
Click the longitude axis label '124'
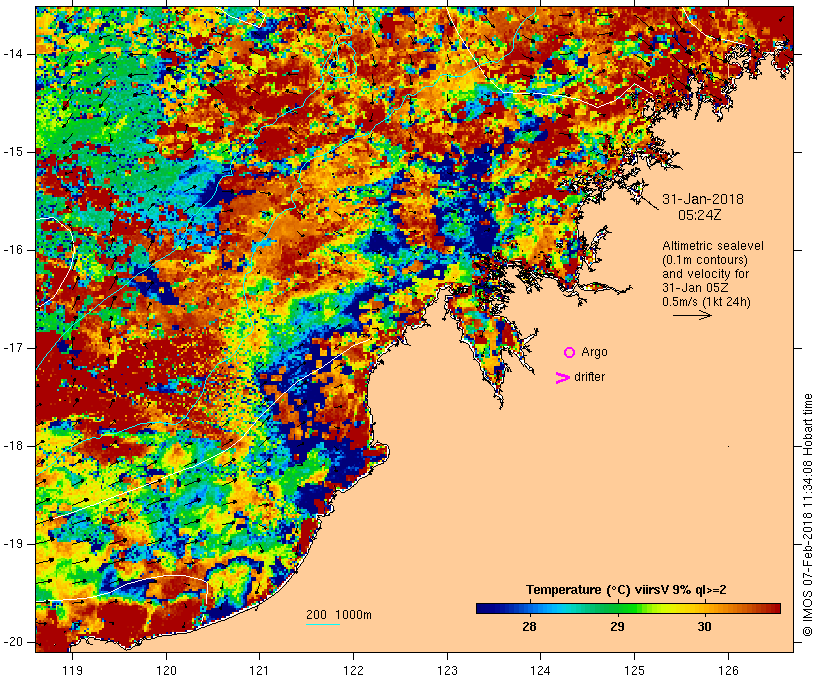(x=541, y=671)
